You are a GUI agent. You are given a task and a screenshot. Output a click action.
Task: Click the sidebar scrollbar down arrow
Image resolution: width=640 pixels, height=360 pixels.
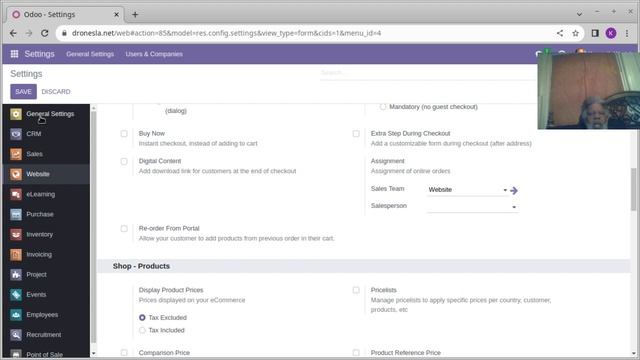point(93,353)
